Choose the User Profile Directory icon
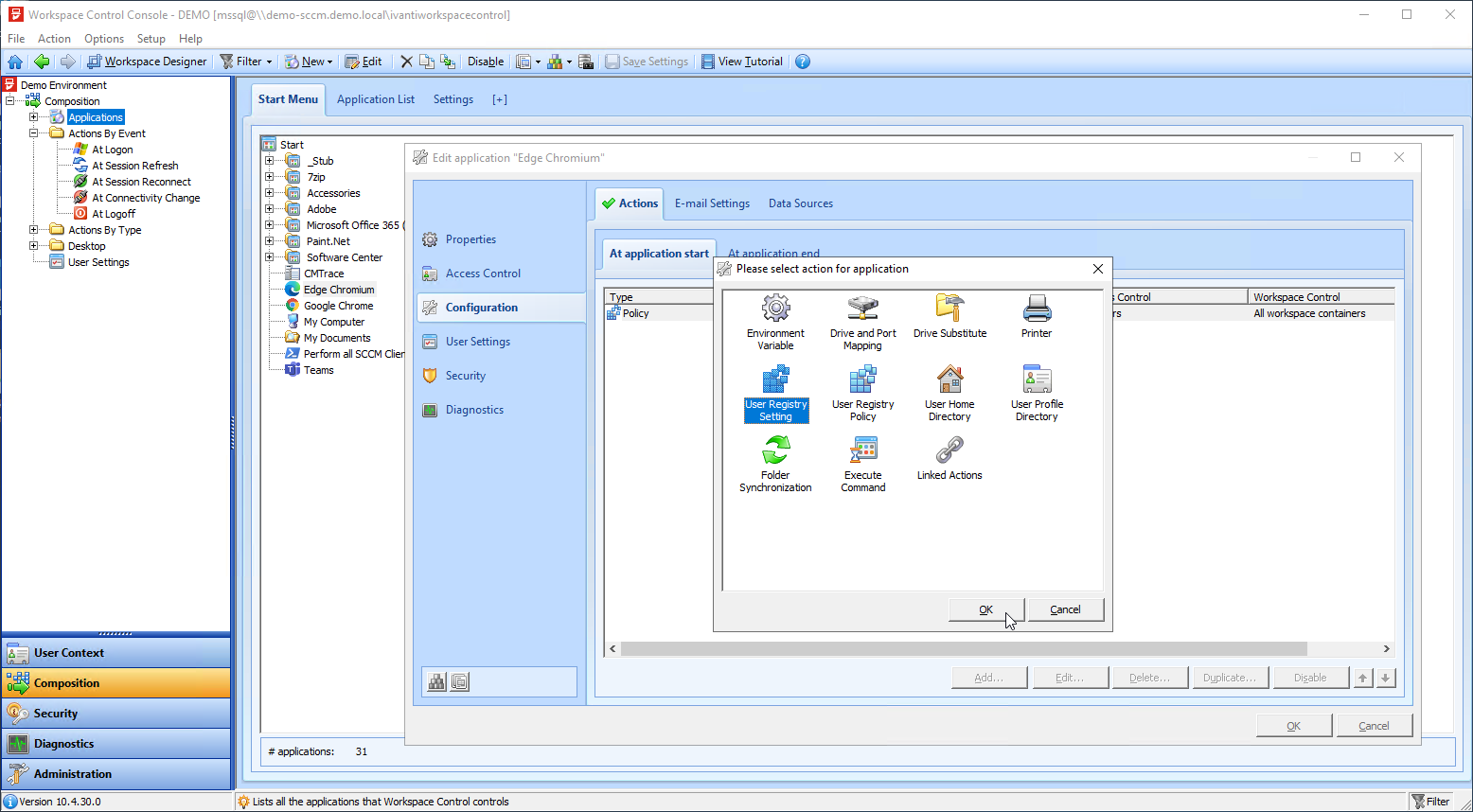 (x=1037, y=380)
